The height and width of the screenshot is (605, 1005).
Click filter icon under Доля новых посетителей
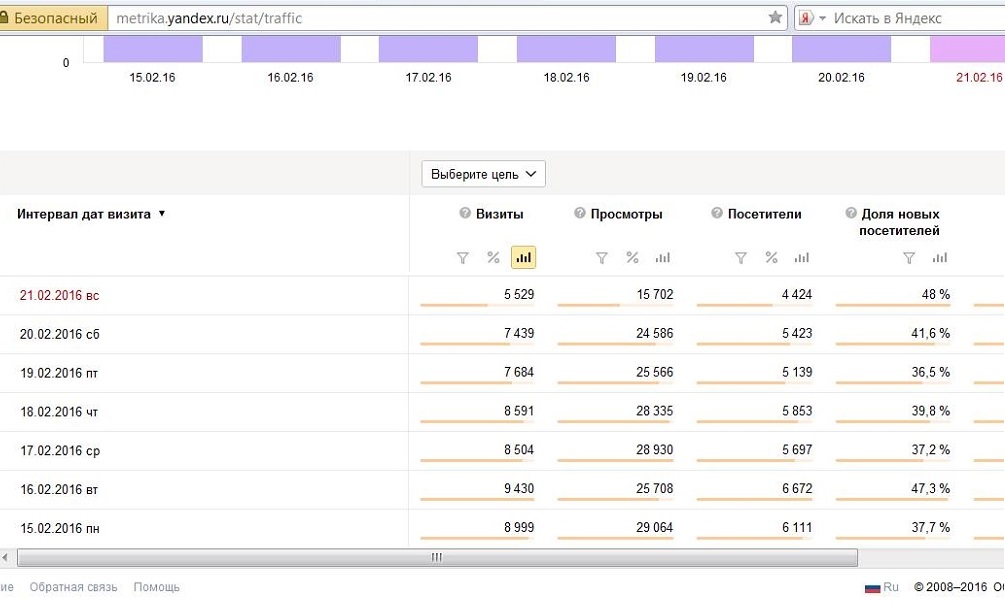(909, 258)
